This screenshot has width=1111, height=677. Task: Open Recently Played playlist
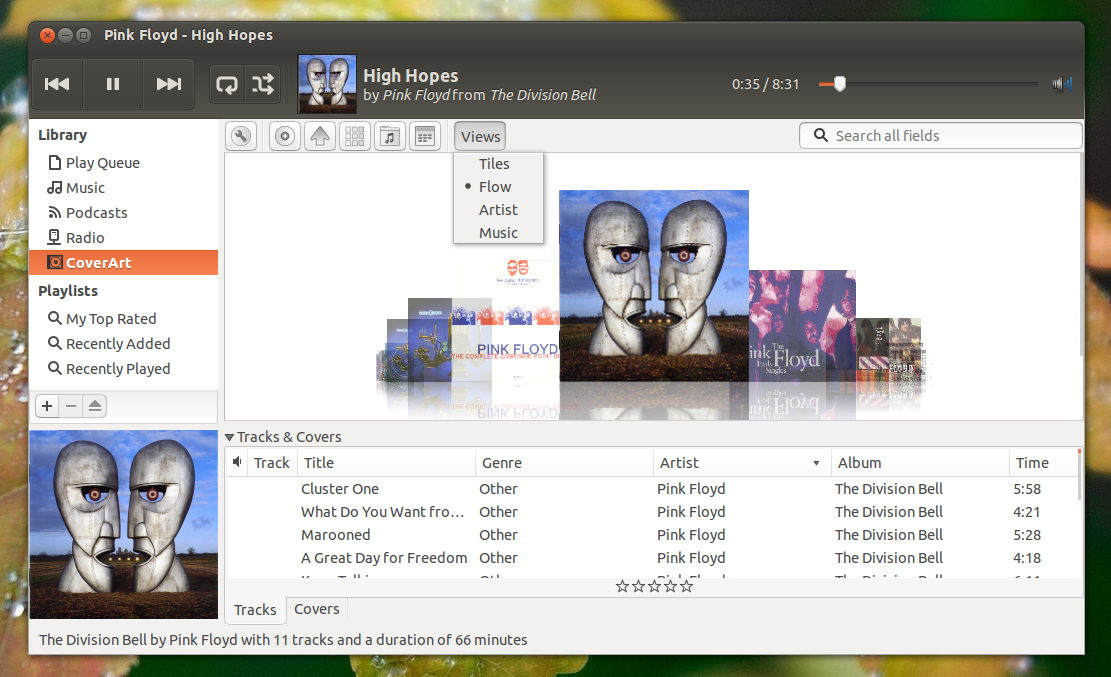(123, 369)
